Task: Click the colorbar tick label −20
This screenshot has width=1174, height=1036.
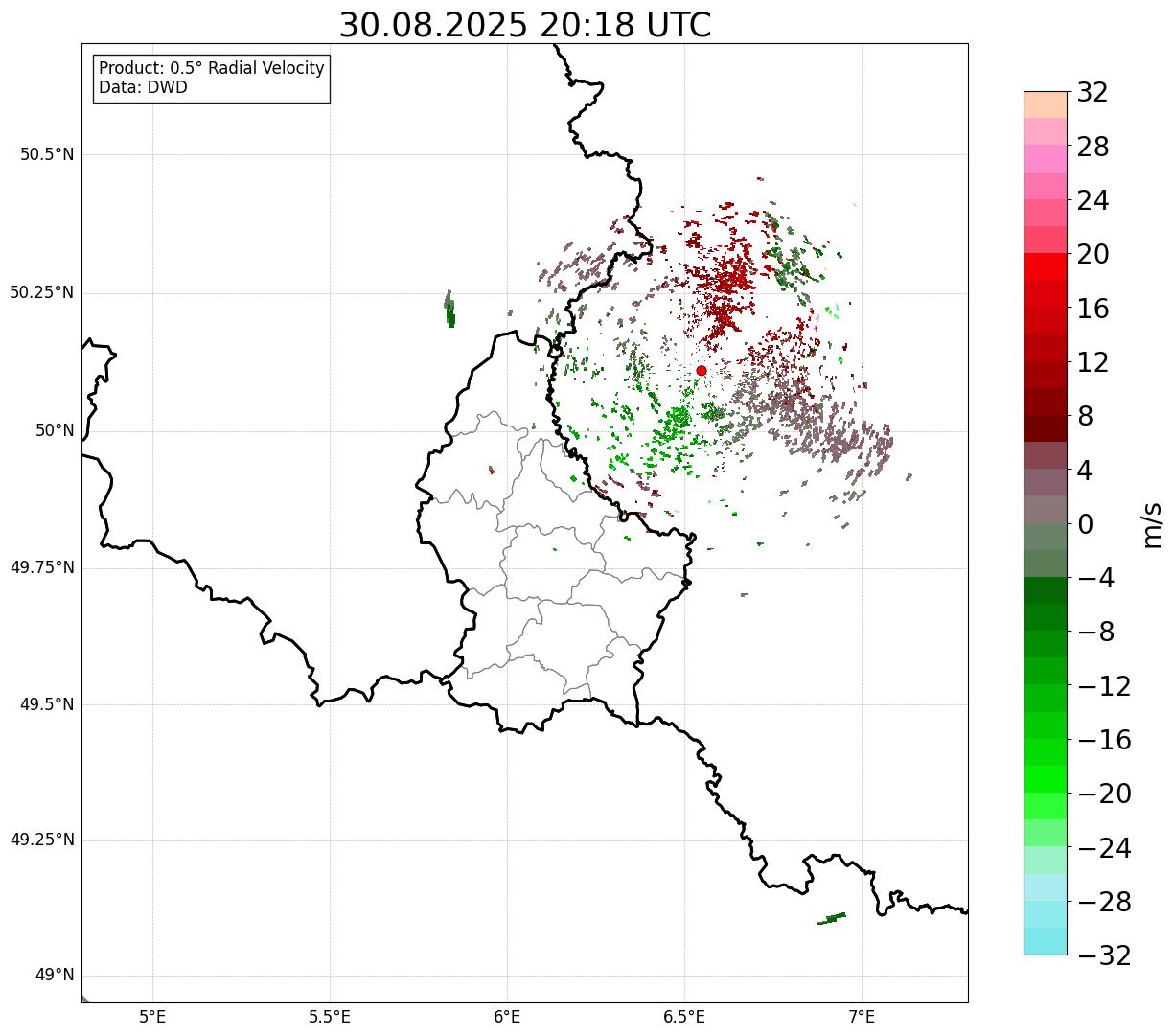Action: pos(1104,794)
